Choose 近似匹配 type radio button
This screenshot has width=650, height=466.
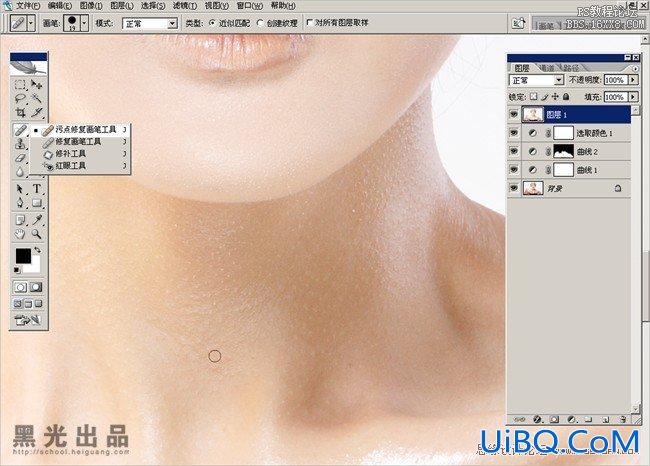pyautogui.click(x=213, y=23)
